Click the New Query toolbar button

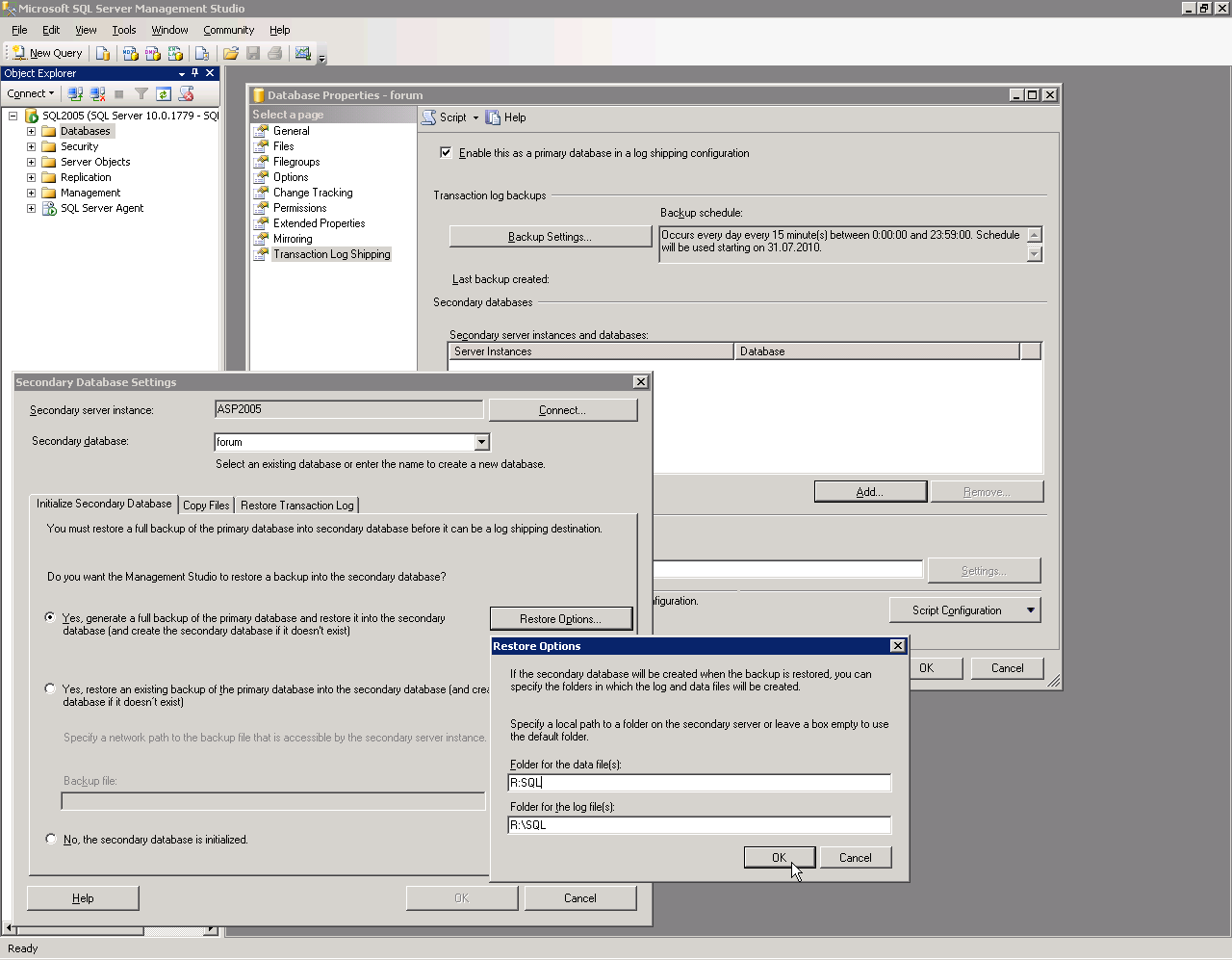pyautogui.click(x=47, y=53)
